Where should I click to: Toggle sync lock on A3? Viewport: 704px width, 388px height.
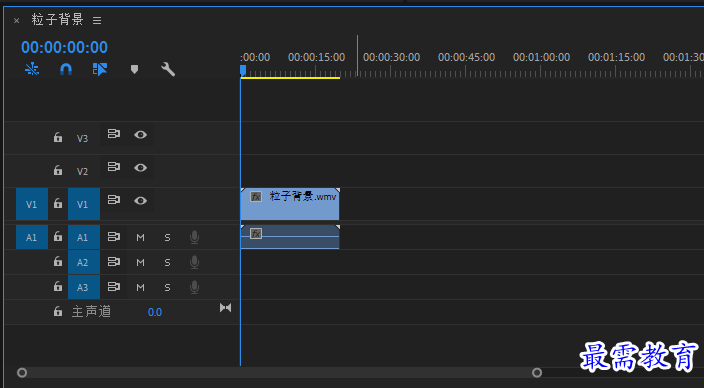[114, 287]
